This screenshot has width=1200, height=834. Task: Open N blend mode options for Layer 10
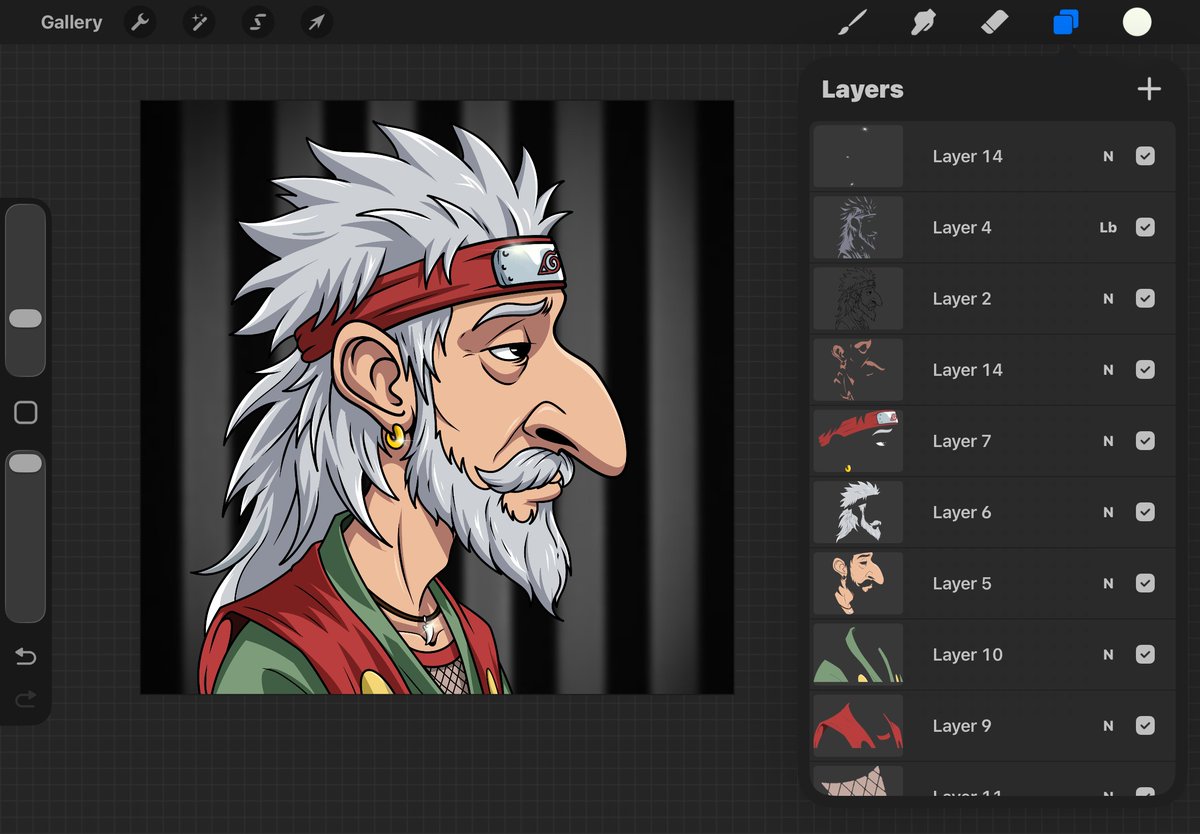point(1108,654)
